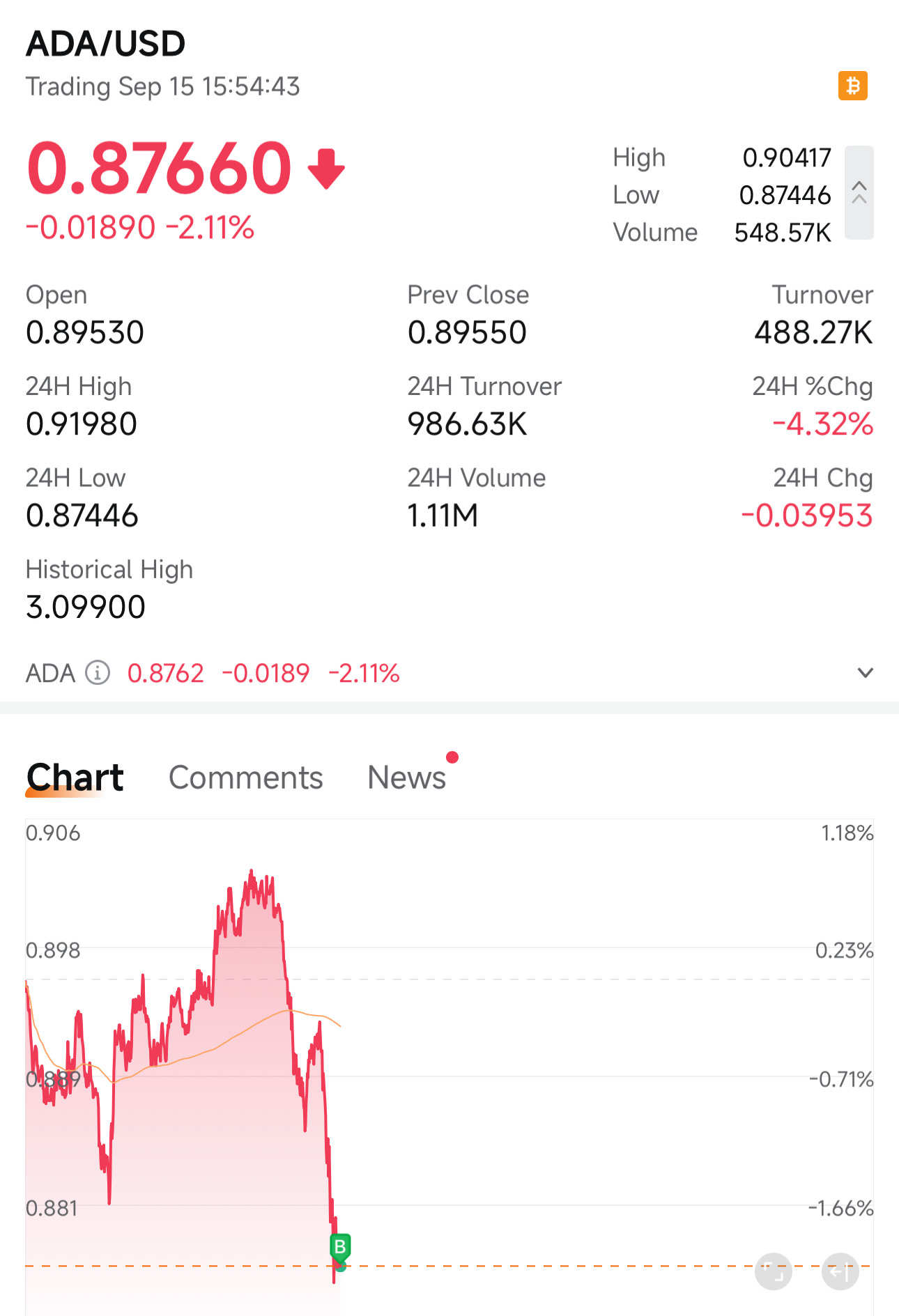Viewport: 899px width, 1316px height.
Task: Tap the 24H Volume value 1.11M
Action: click(443, 516)
